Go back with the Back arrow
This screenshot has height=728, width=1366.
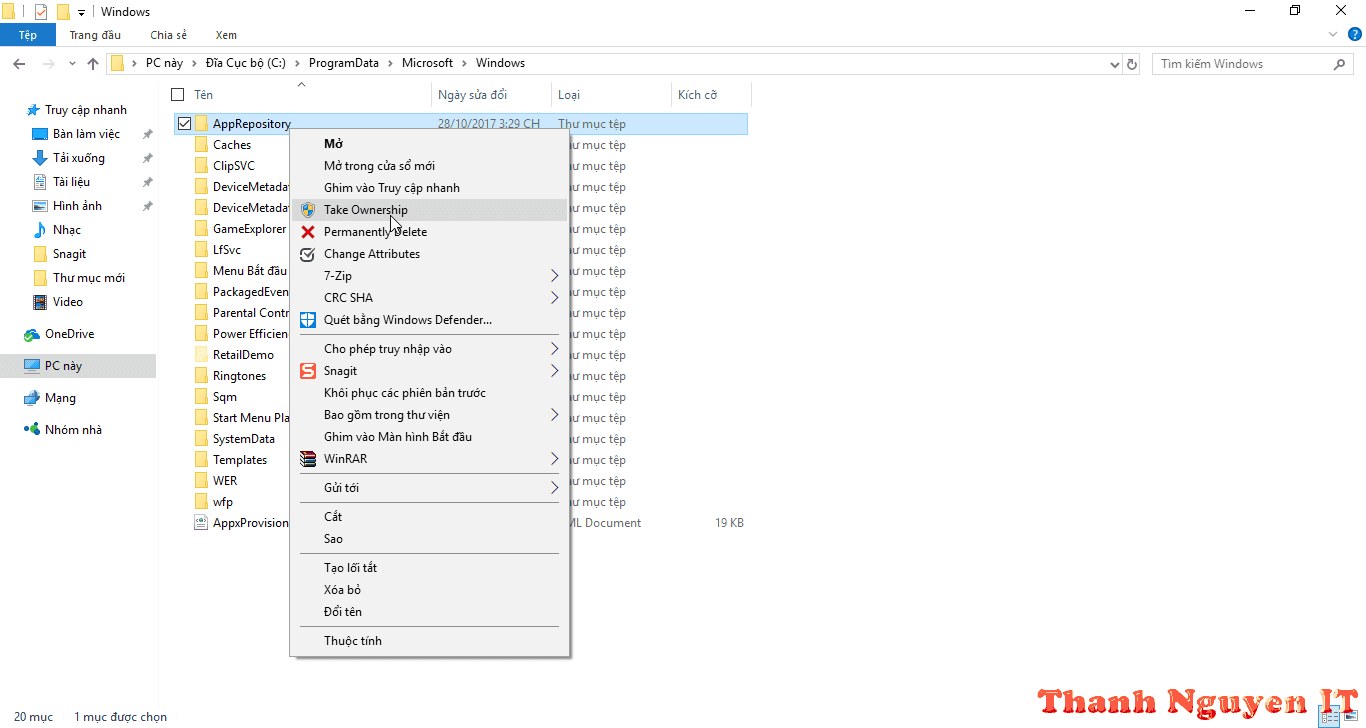[x=19, y=64]
